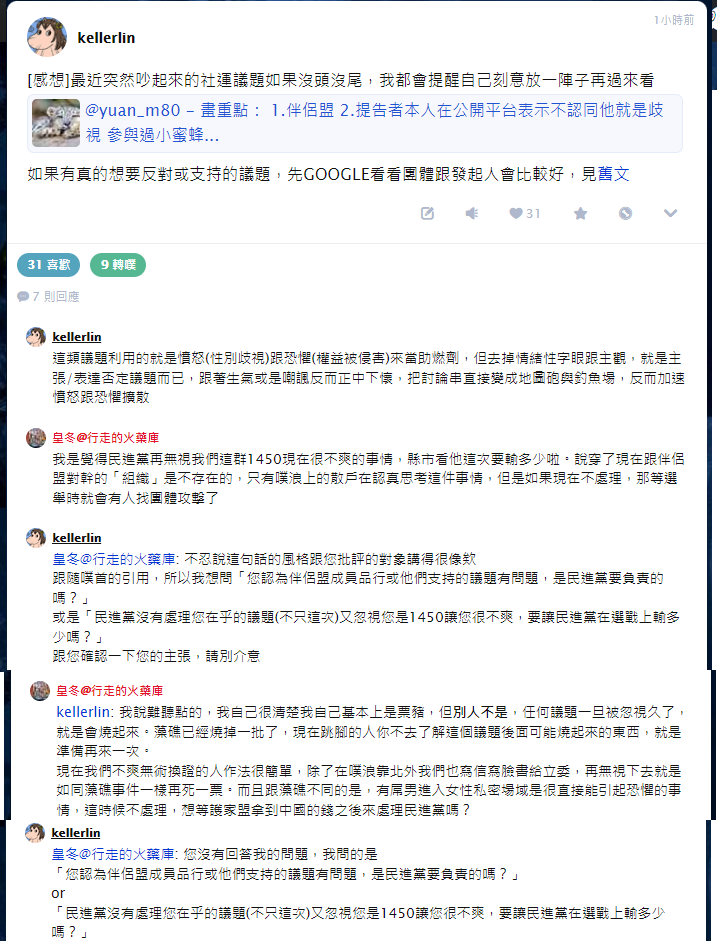
Task: Expand the post options chevron
Action: coord(670,213)
